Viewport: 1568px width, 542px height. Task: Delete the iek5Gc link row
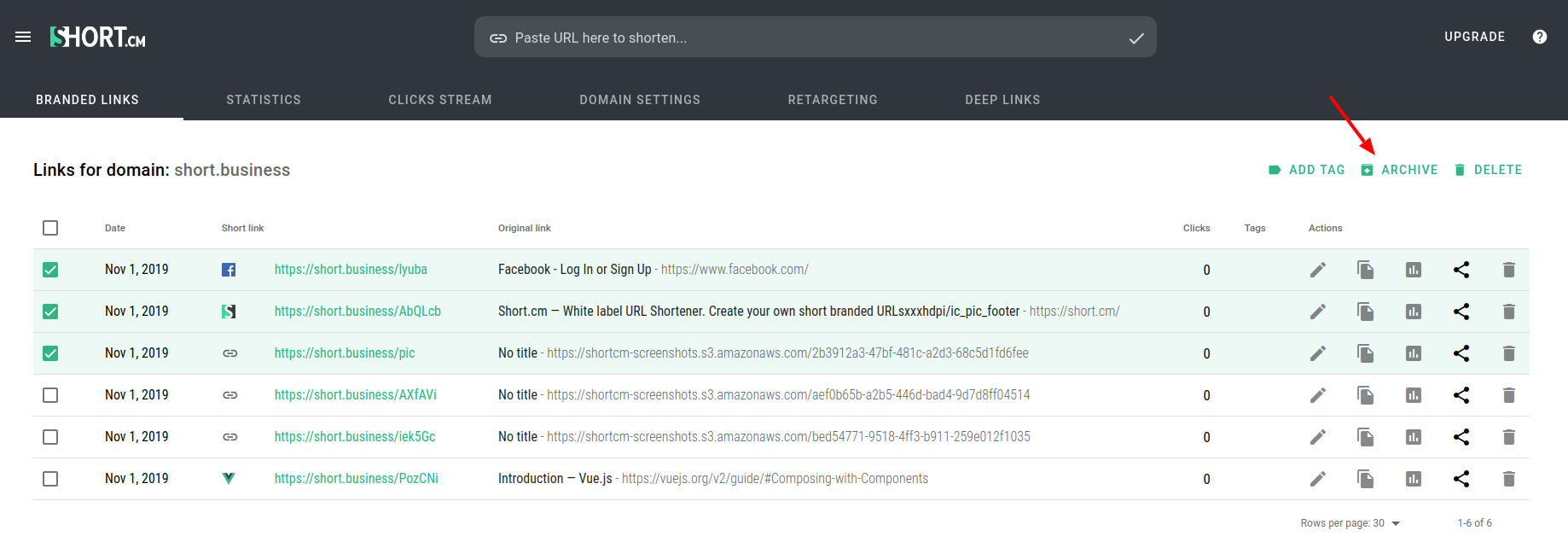(1508, 437)
